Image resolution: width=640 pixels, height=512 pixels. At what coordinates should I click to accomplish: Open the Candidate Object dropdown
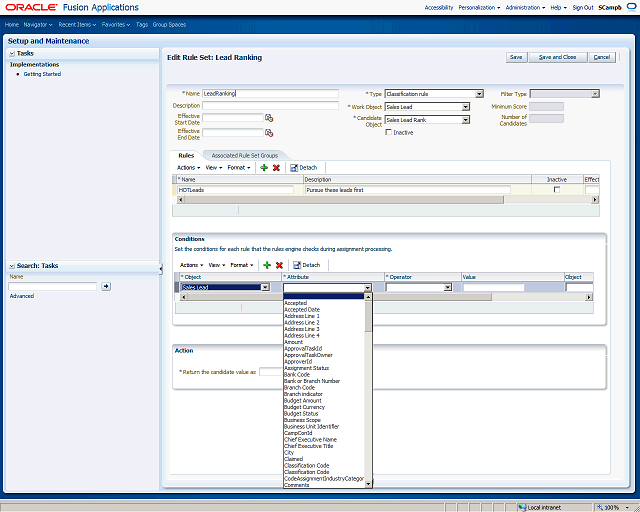pos(465,120)
